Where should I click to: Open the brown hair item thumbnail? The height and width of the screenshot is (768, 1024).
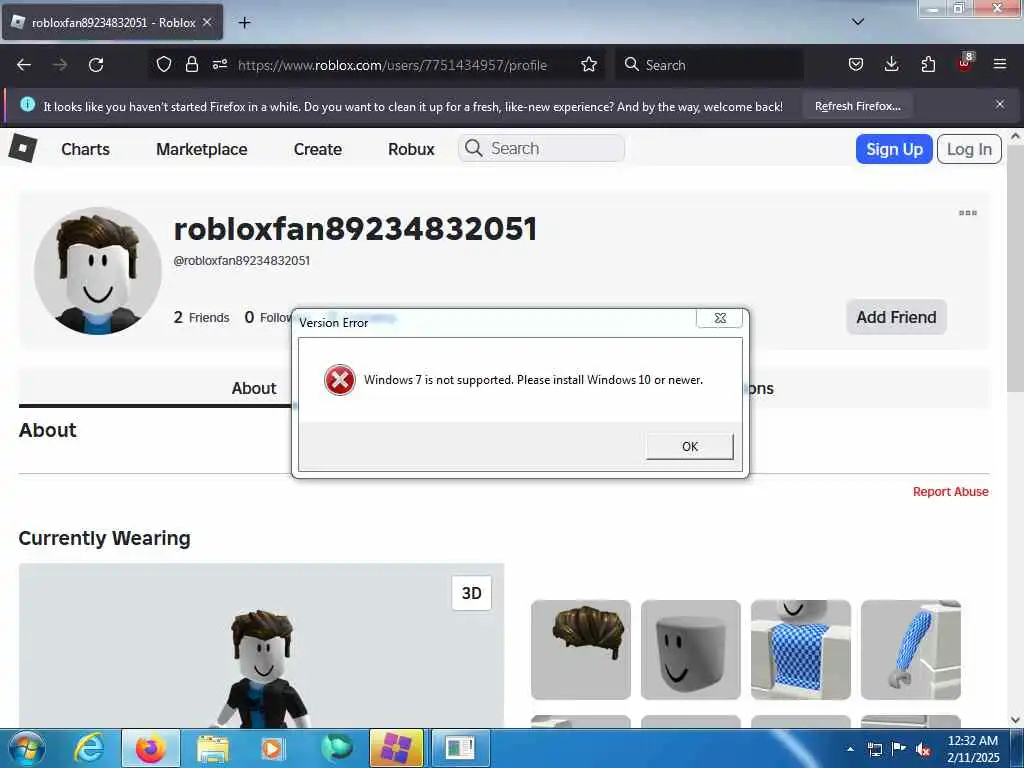[x=581, y=650]
